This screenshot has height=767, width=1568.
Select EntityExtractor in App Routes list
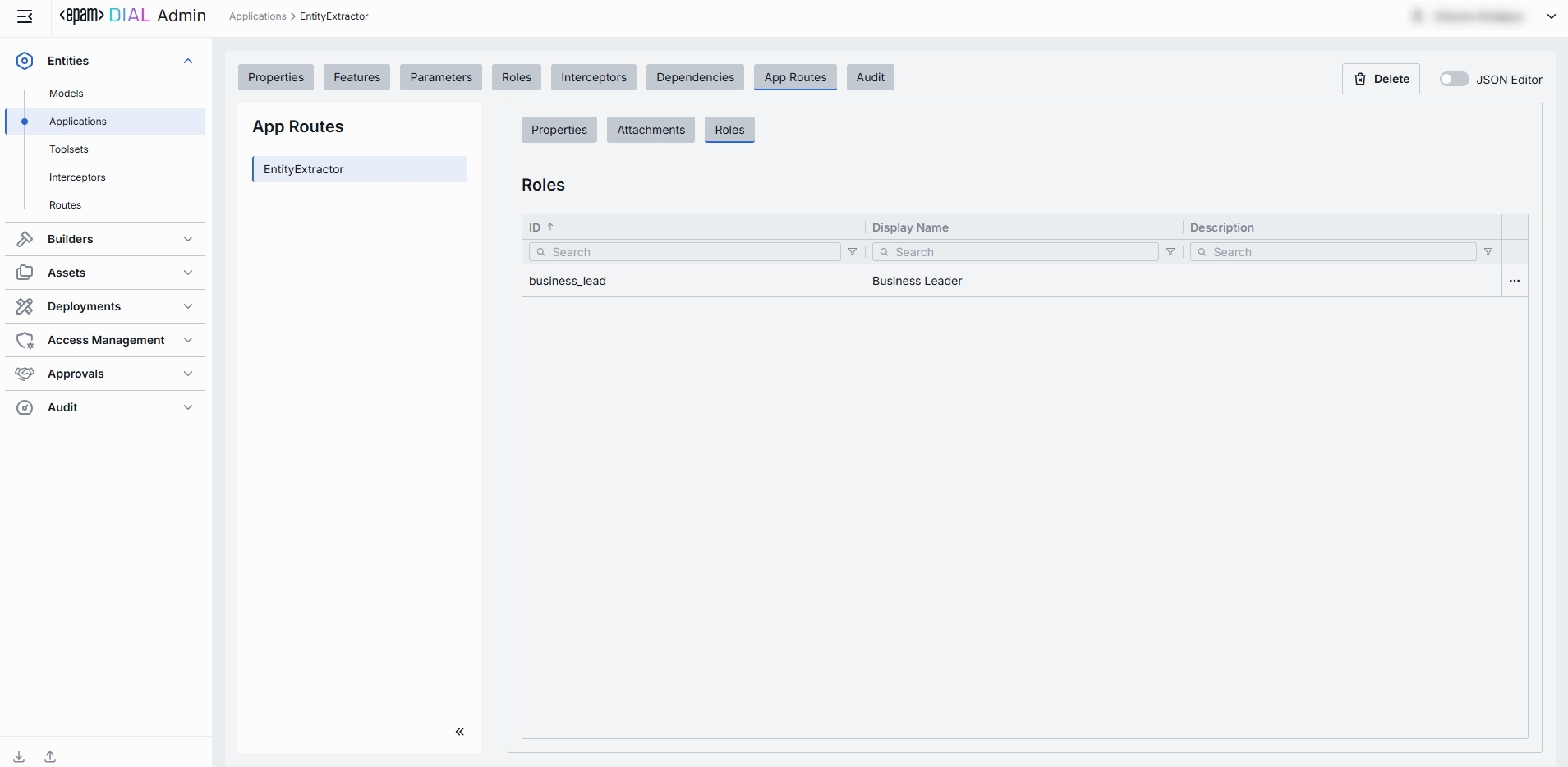[360, 169]
